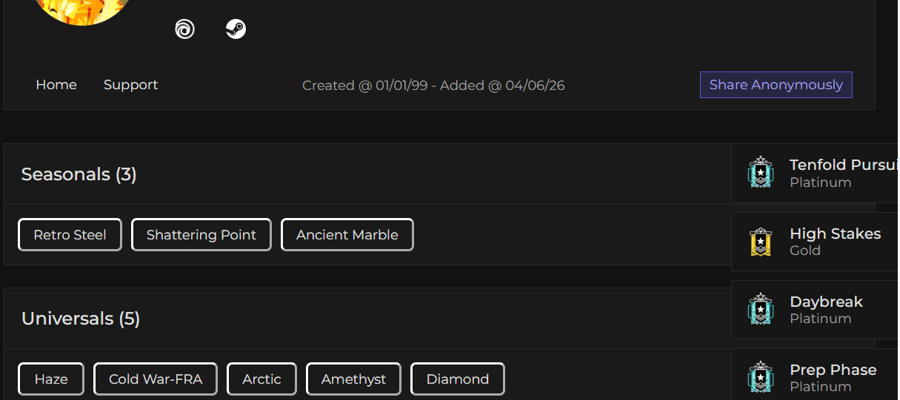Viewport: 900px width, 400px height.
Task: Select the Ancient Marble seasonal tag
Action: coord(347,235)
